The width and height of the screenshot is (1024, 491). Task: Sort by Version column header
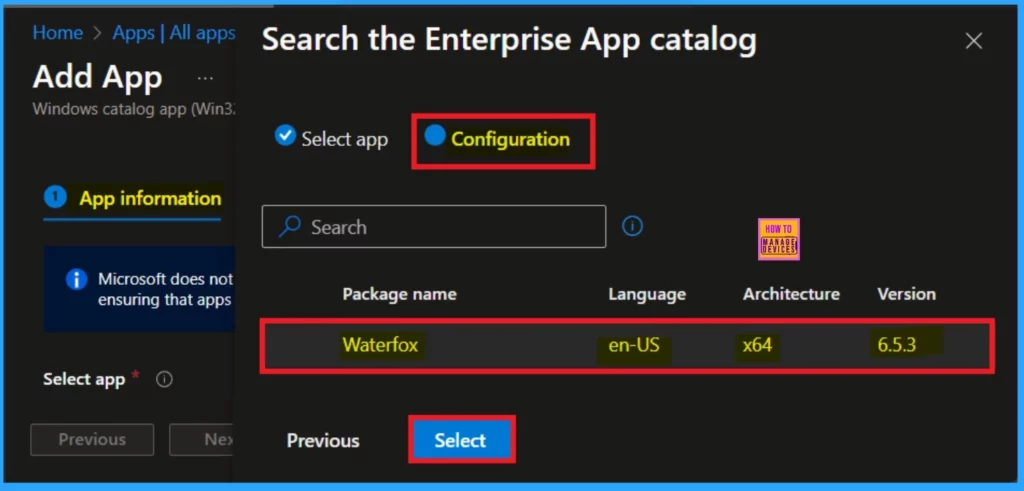pyautogui.click(x=906, y=294)
